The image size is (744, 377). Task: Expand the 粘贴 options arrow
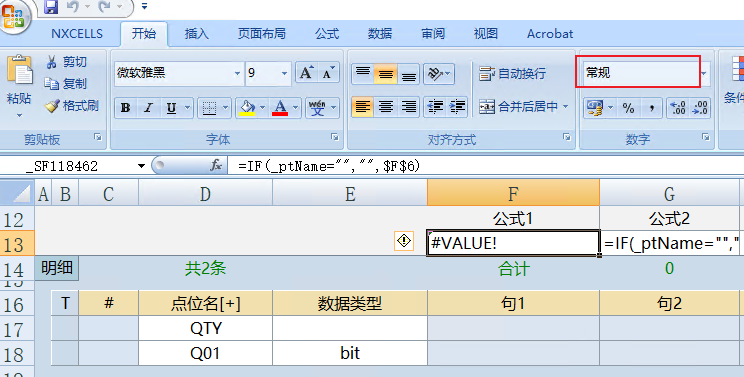coord(19,115)
